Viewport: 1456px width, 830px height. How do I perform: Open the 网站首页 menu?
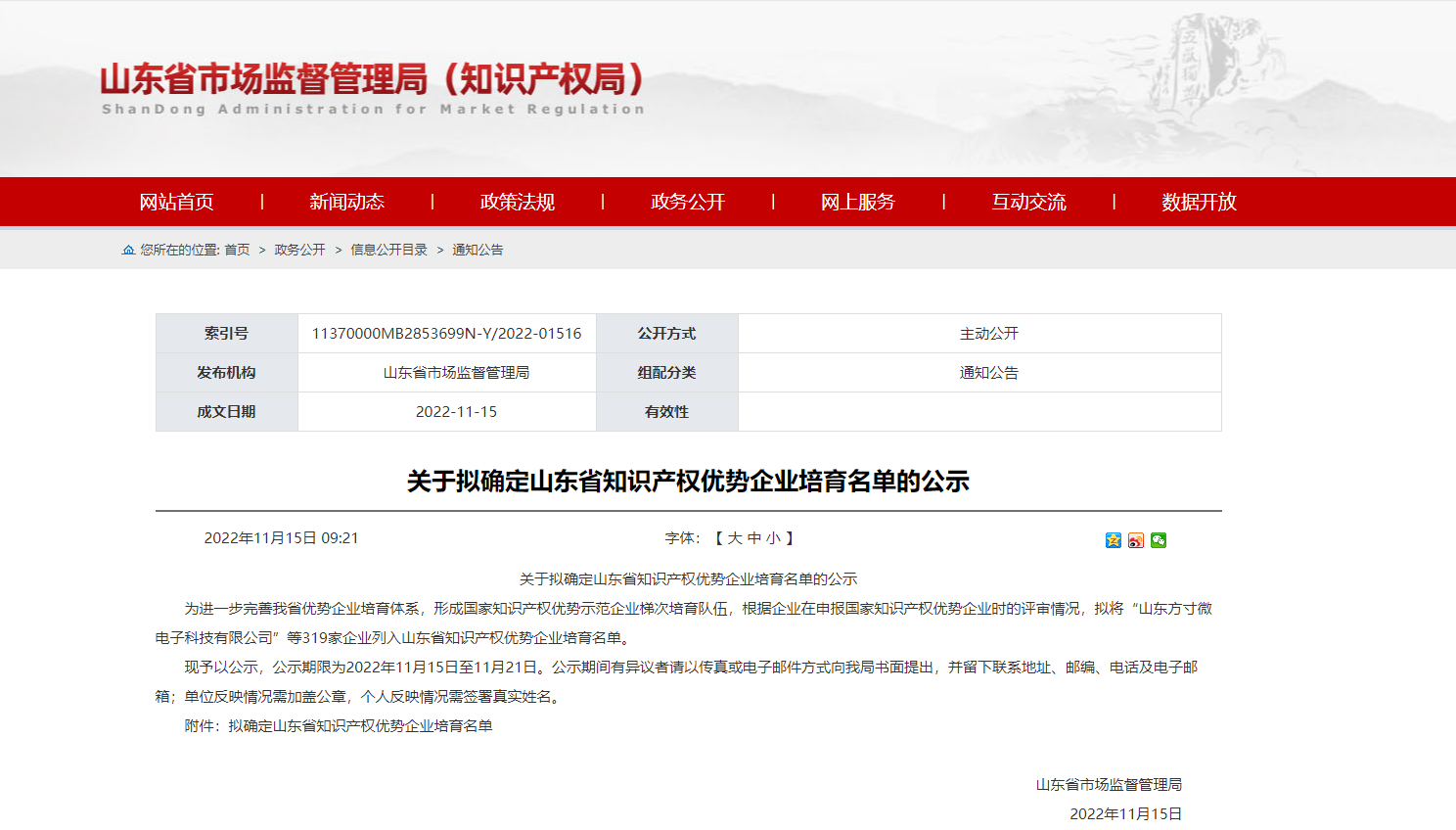tap(176, 202)
